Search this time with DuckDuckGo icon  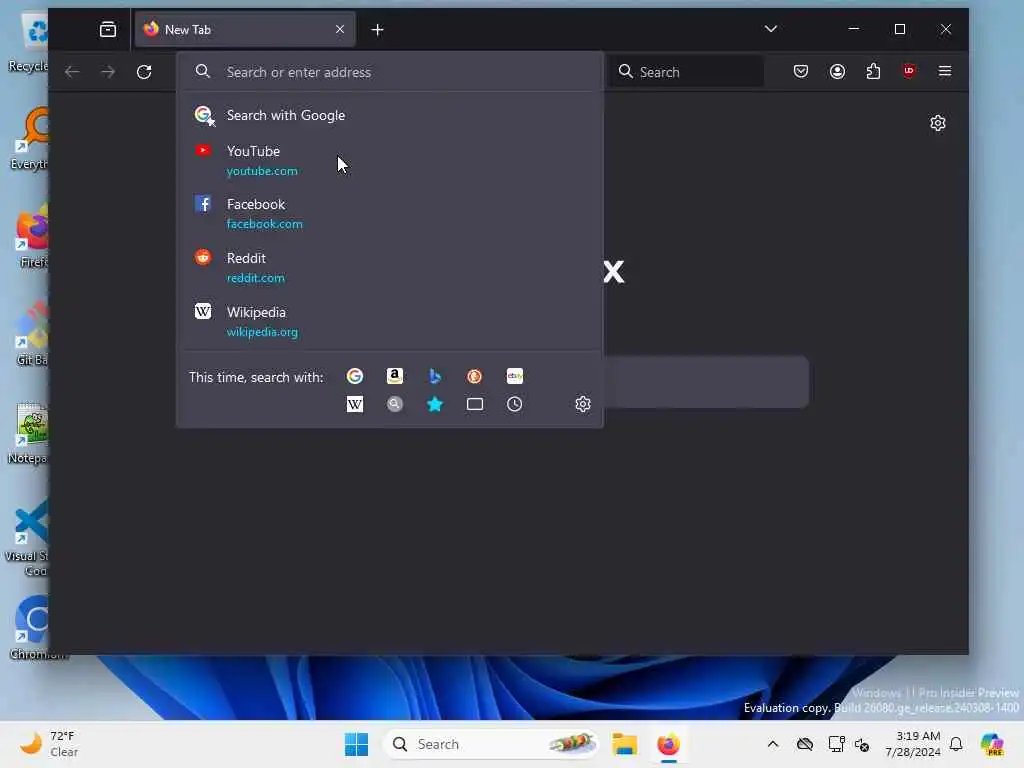[x=475, y=376]
